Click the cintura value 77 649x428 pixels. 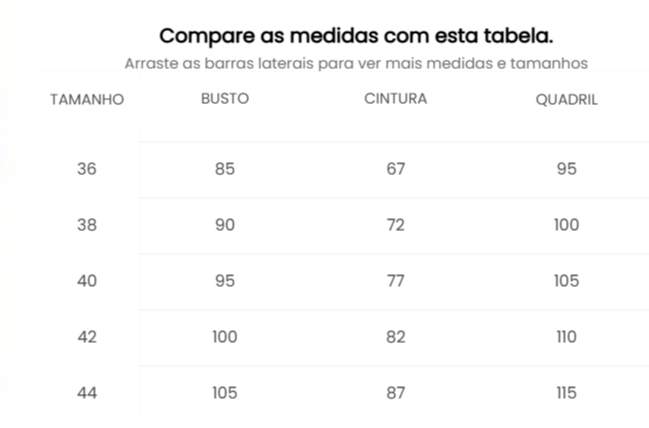(x=396, y=281)
